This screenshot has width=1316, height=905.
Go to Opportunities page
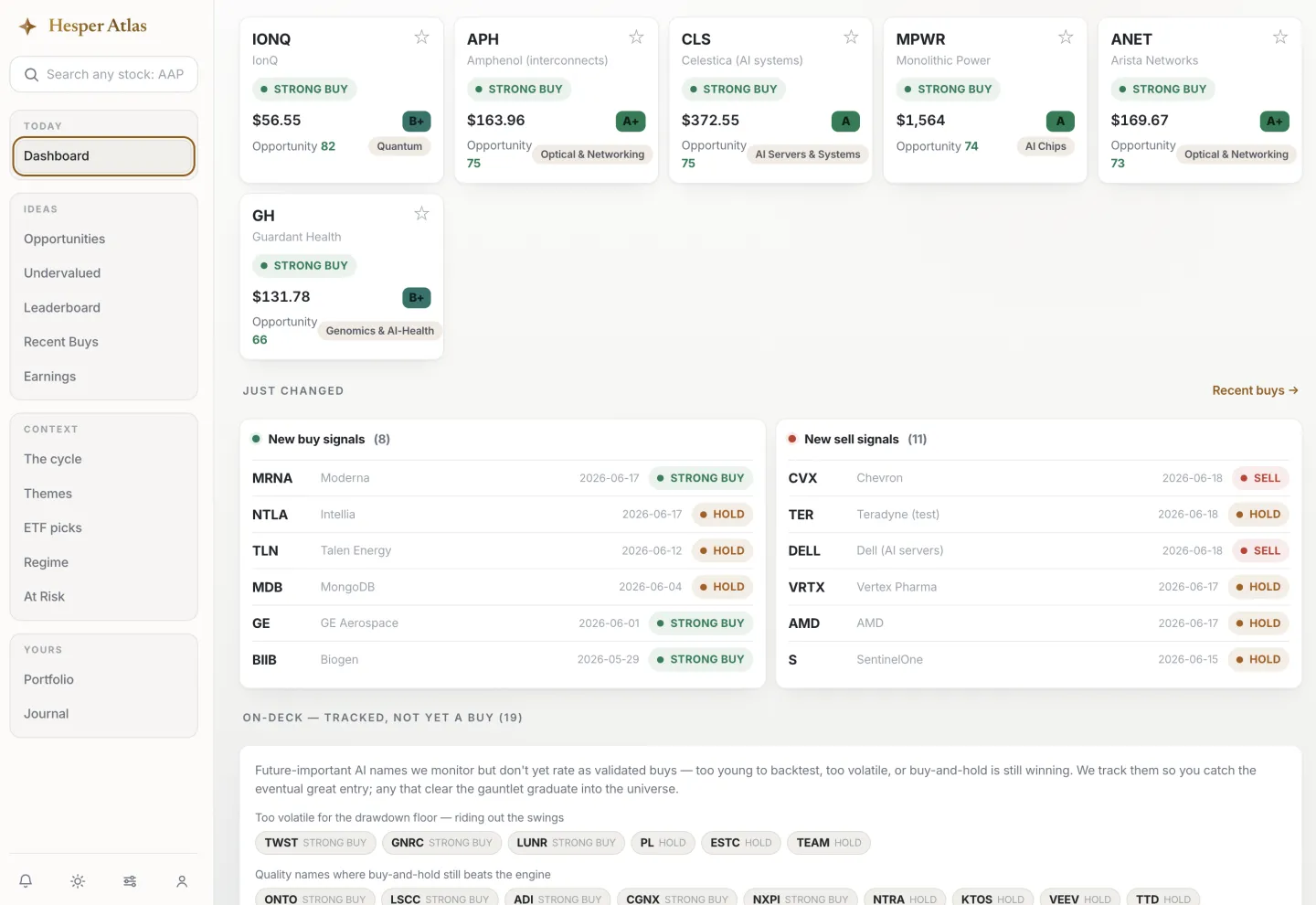point(104,240)
